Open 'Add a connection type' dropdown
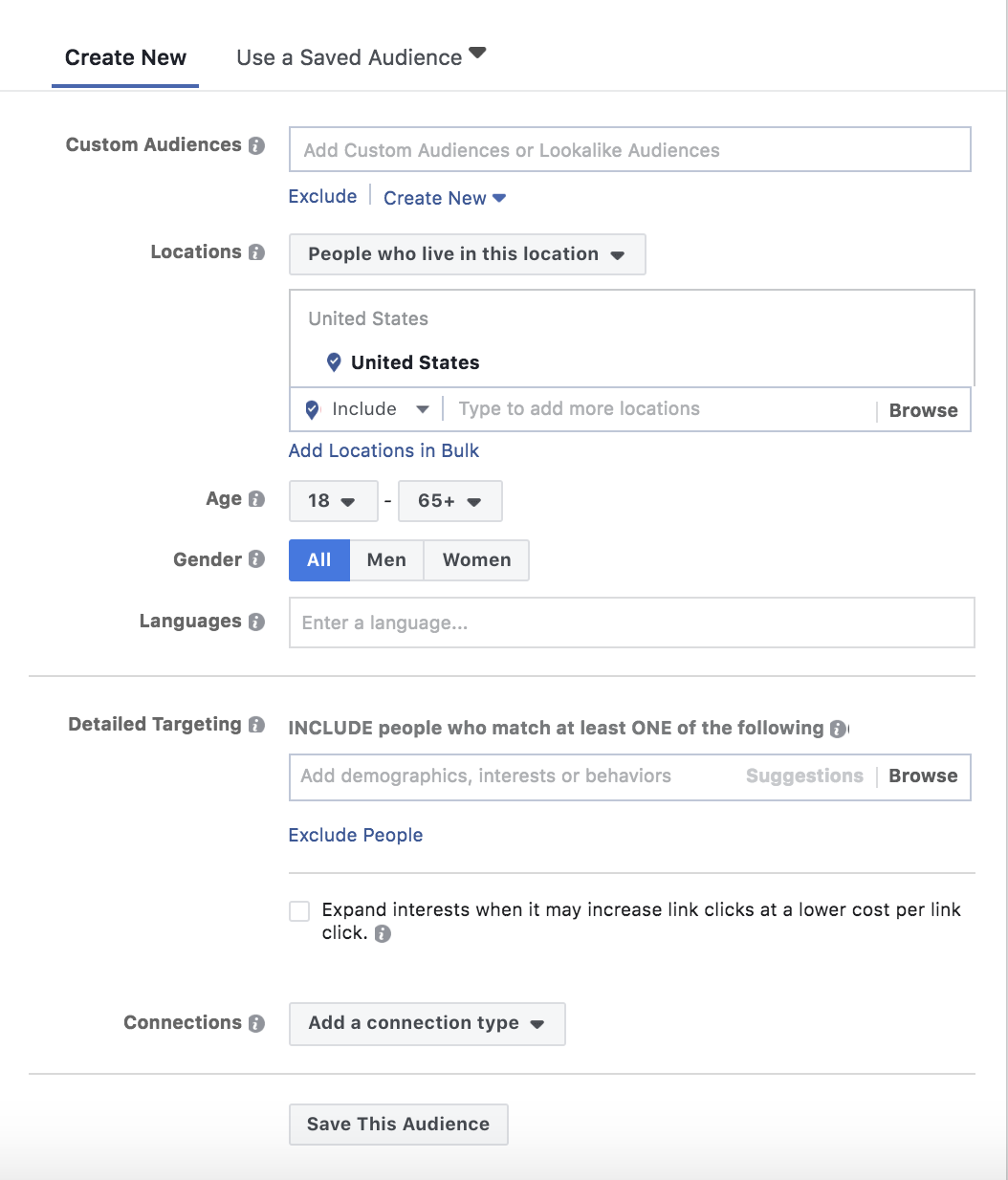The width and height of the screenshot is (1008, 1180). pos(427,1023)
